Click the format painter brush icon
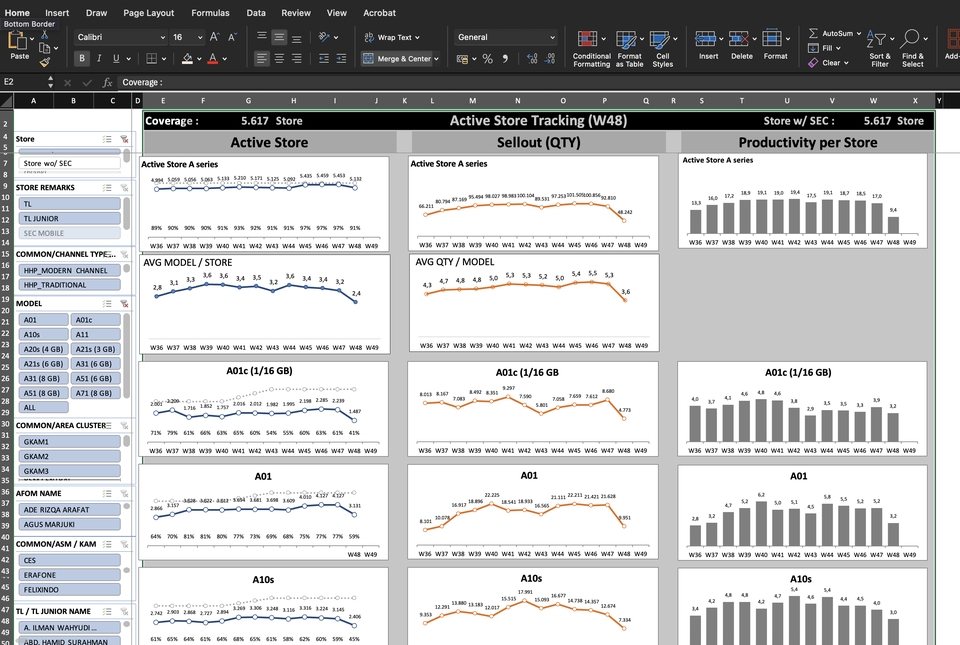Viewport: 960px width, 645px height. pyautogui.click(x=45, y=62)
